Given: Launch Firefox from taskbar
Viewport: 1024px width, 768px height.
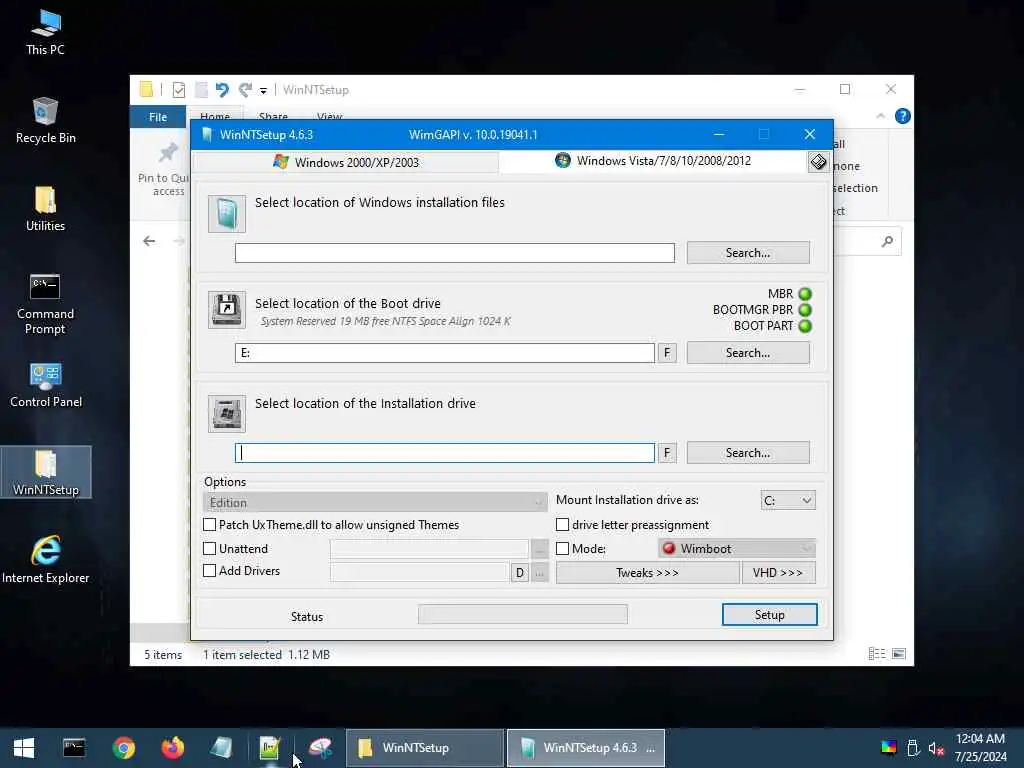Looking at the screenshot, I should [x=172, y=748].
